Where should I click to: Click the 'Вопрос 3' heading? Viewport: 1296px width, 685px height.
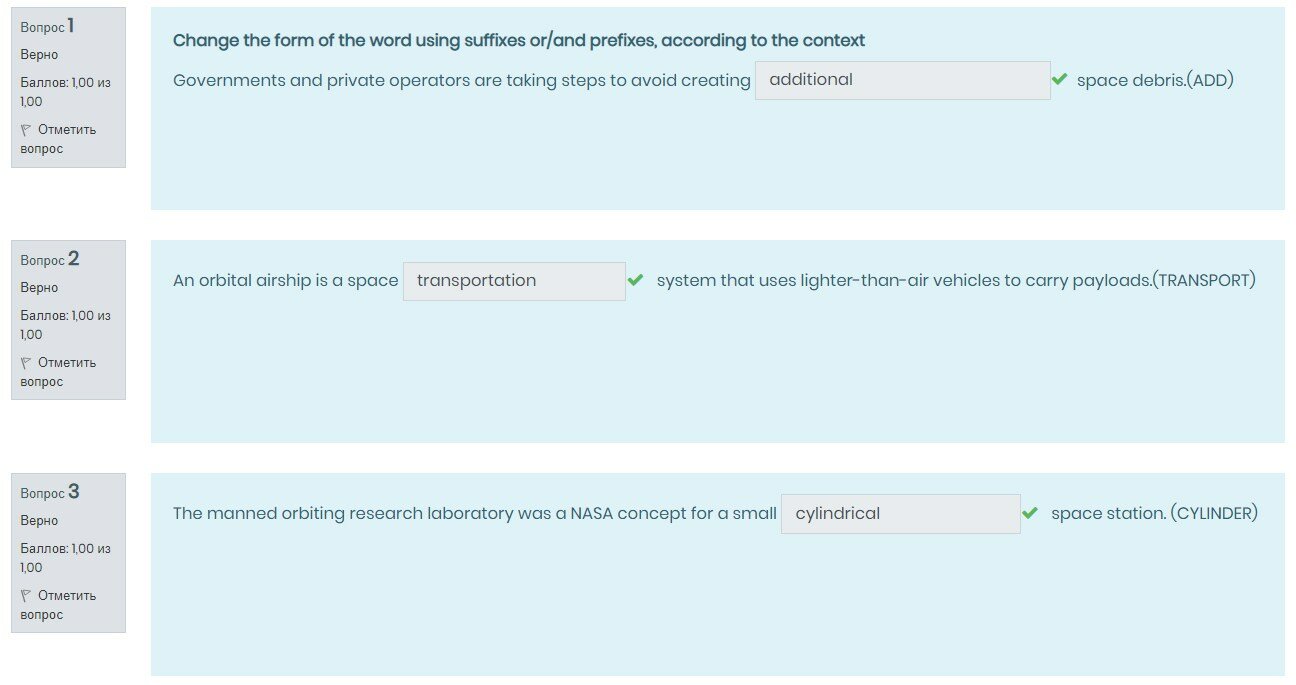[x=49, y=493]
